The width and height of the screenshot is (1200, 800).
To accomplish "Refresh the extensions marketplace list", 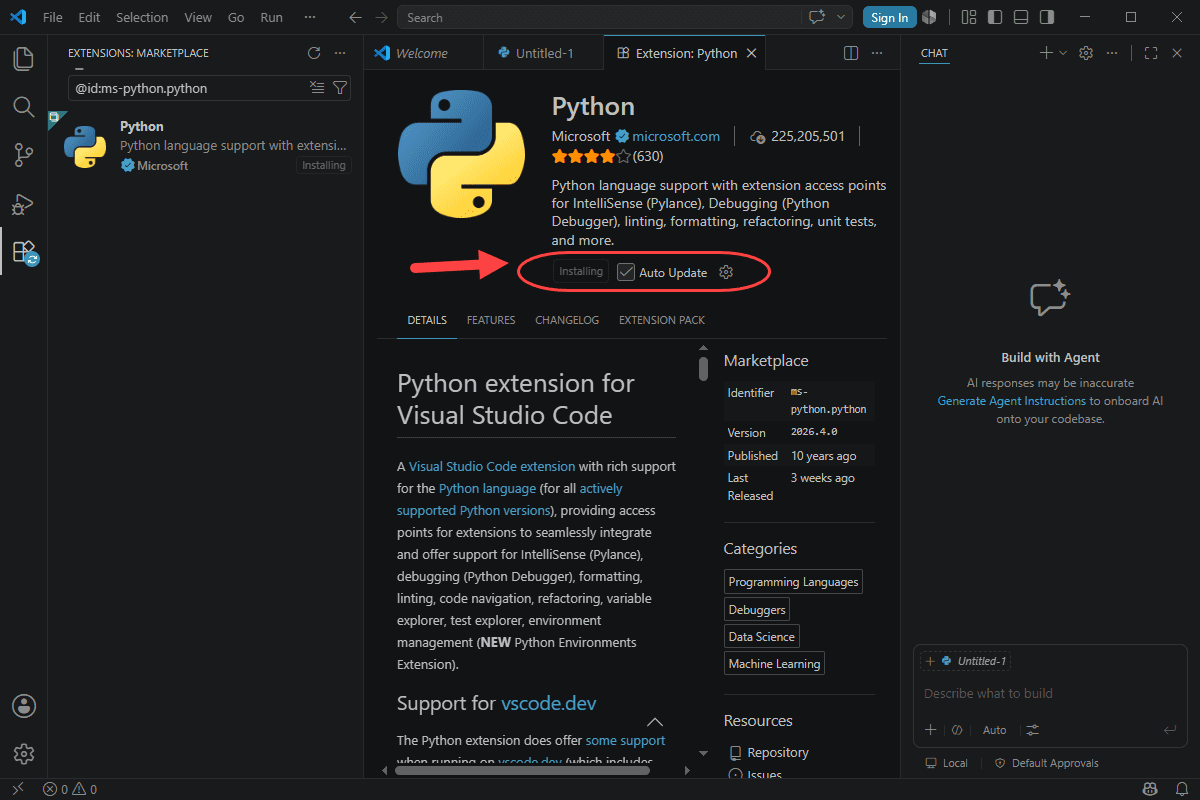I will click(314, 53).
